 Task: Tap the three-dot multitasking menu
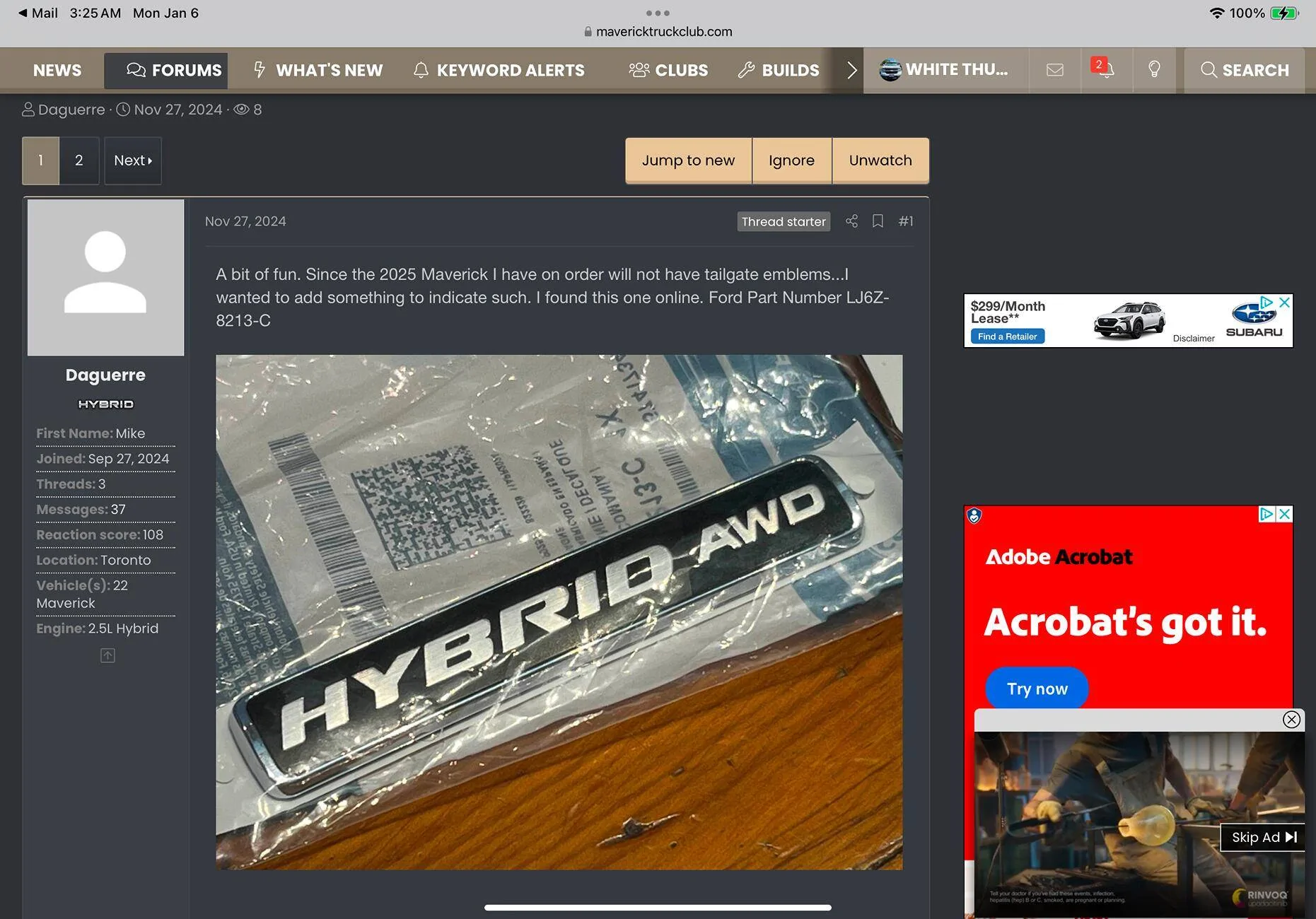click(x=658, y=13)
